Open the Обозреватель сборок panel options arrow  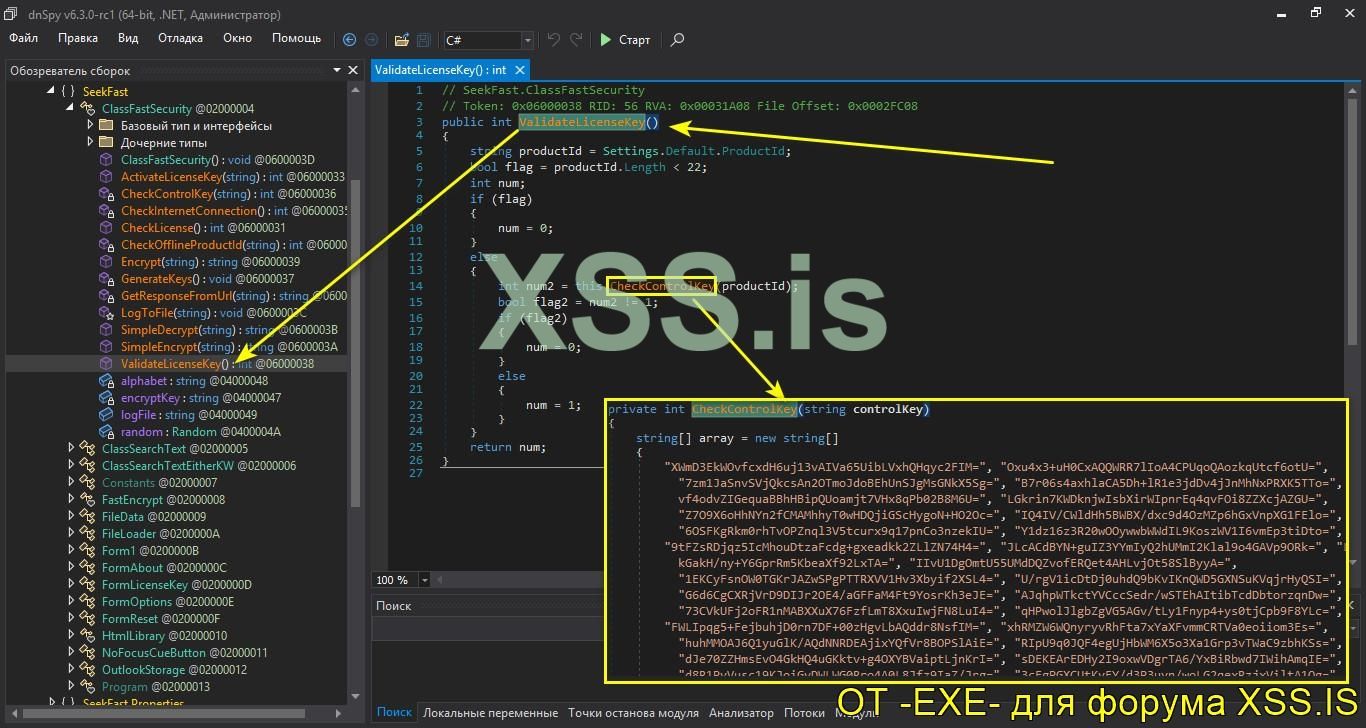pyautogui.click(x=335, y=70)
